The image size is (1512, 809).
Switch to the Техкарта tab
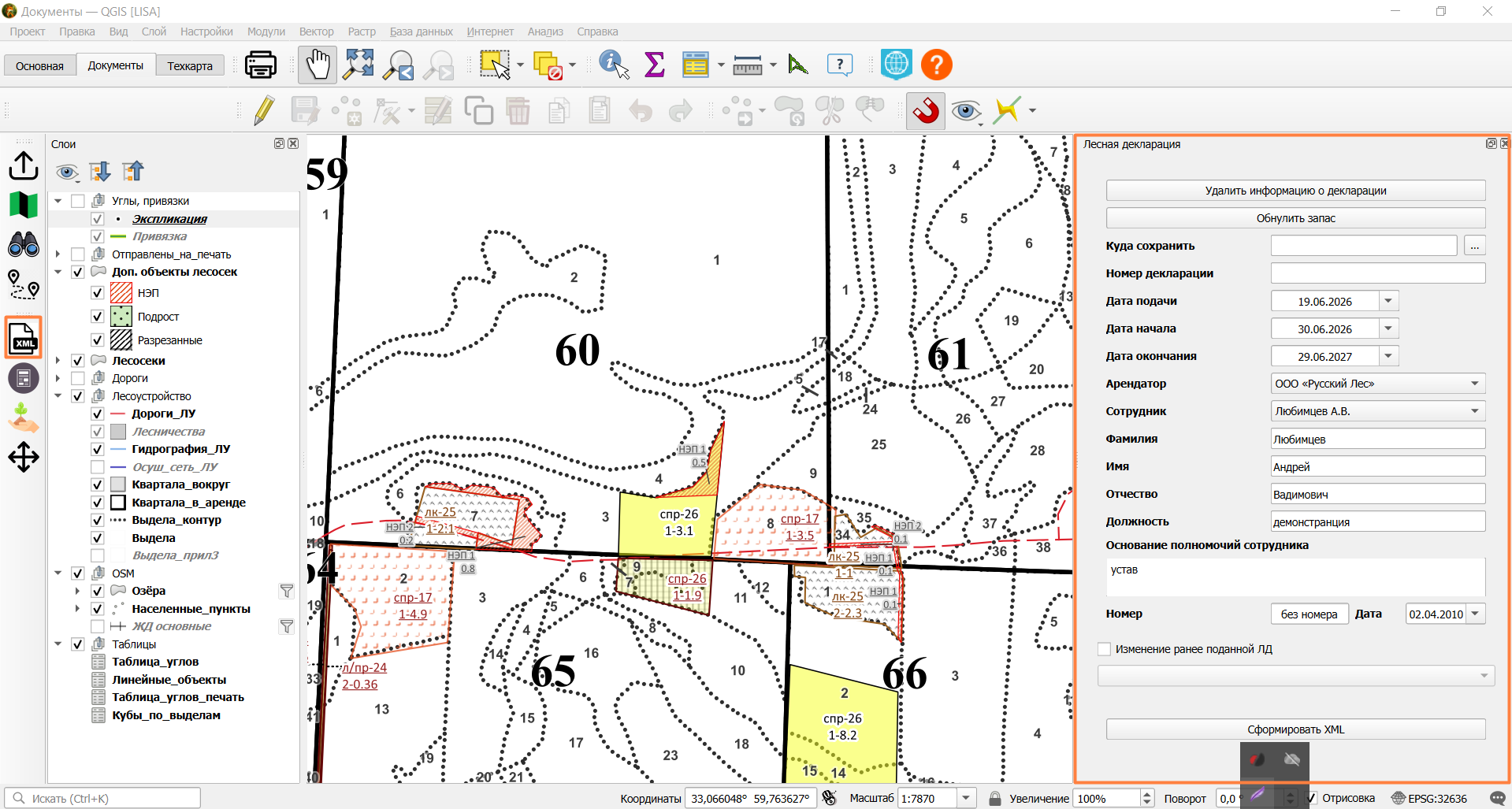(190, 65)
